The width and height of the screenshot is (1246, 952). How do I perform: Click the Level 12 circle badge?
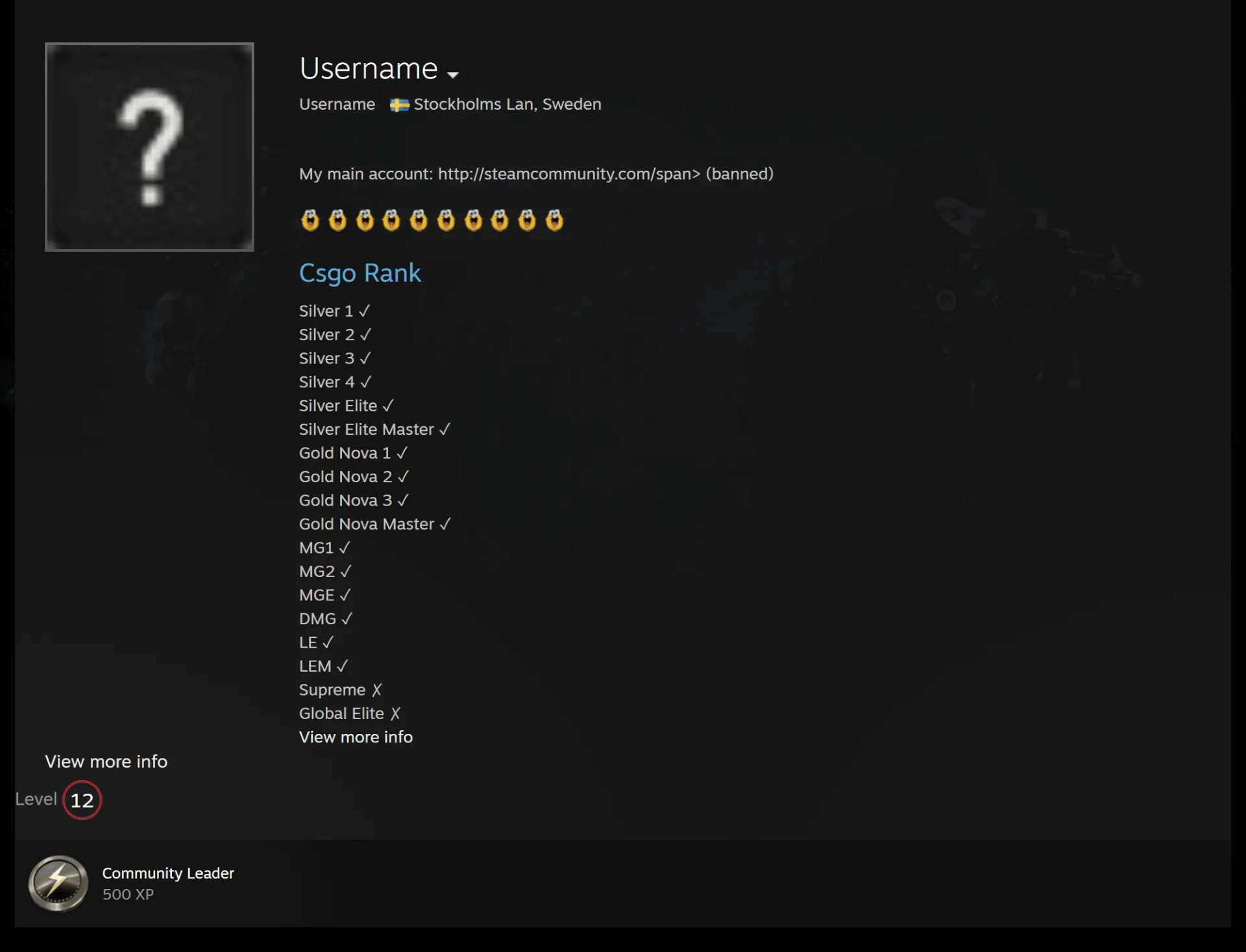click(82, 800)
